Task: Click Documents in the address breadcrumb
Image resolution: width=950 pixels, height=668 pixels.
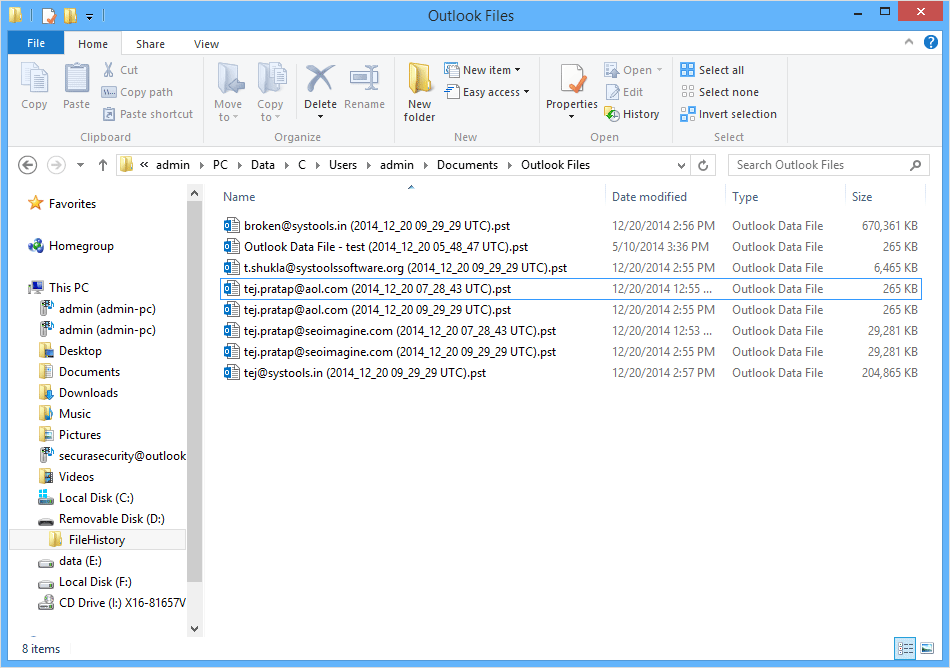Action: pyautogui.click(x=467, y=165)
